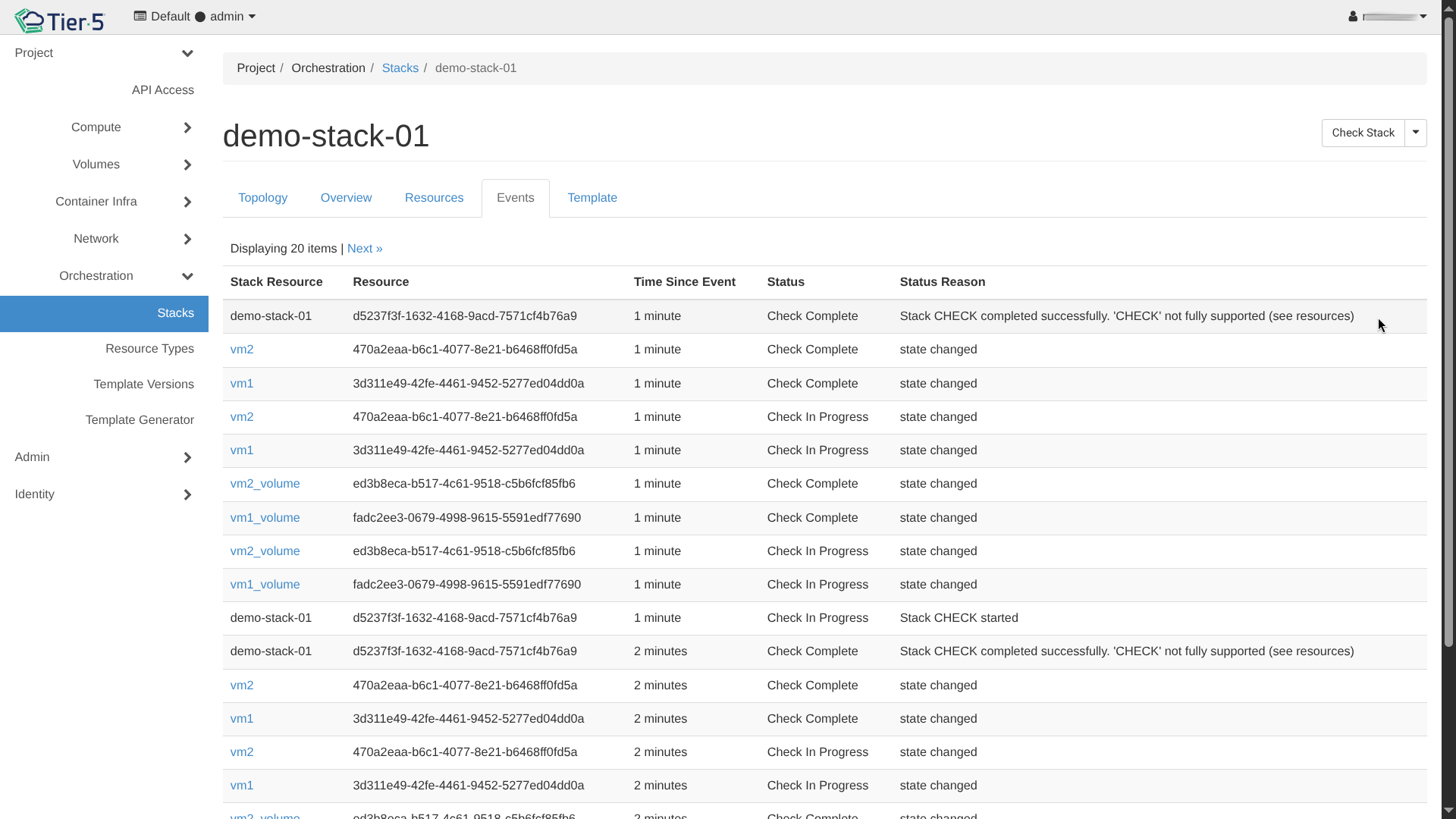1456x819 pixels.
Task: Open the Template tab
Action: 592,198
